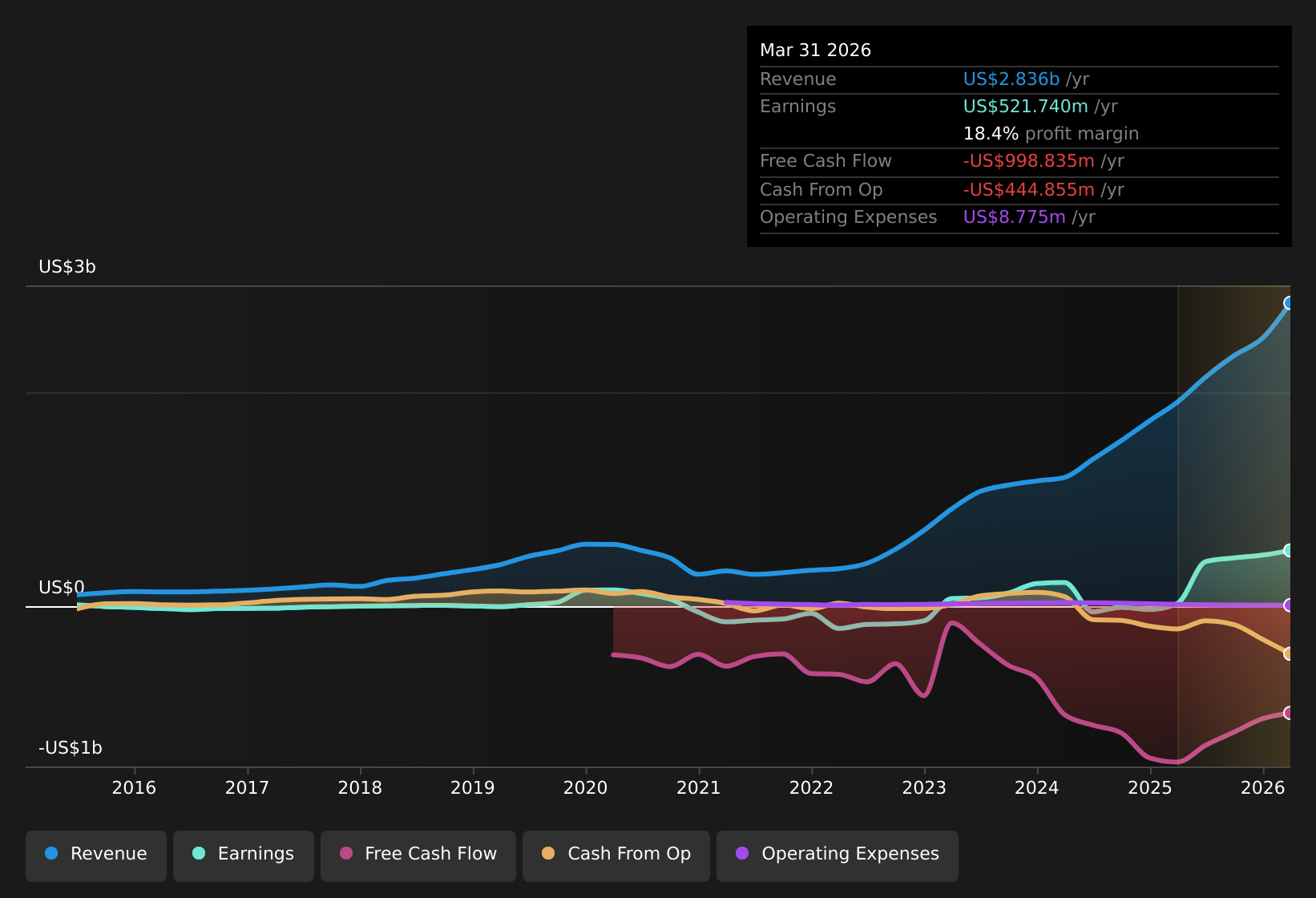
Task: Click the 2026 x-axis label
Action: click(1263, 788)
